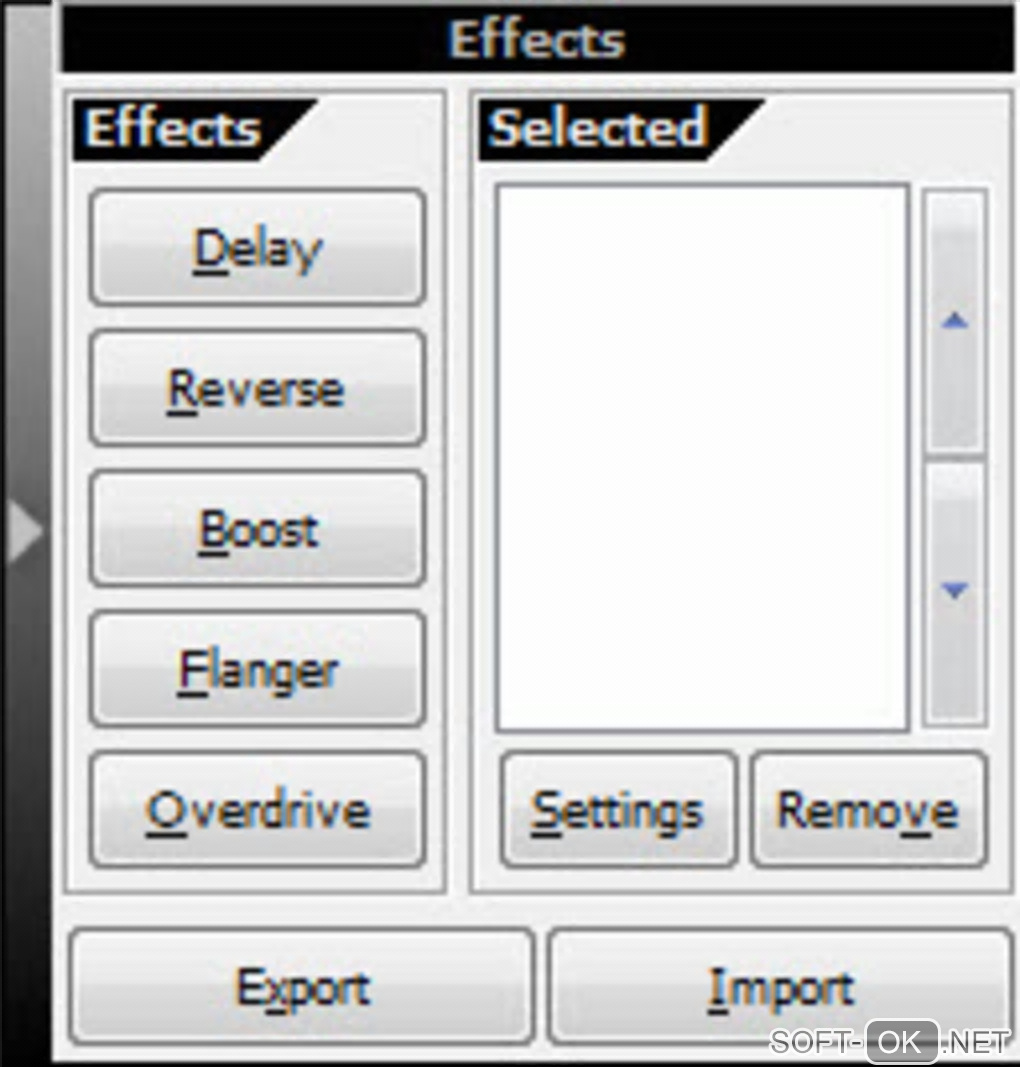
Task: Choose the Flanger effect
Action: coord(258,670)
